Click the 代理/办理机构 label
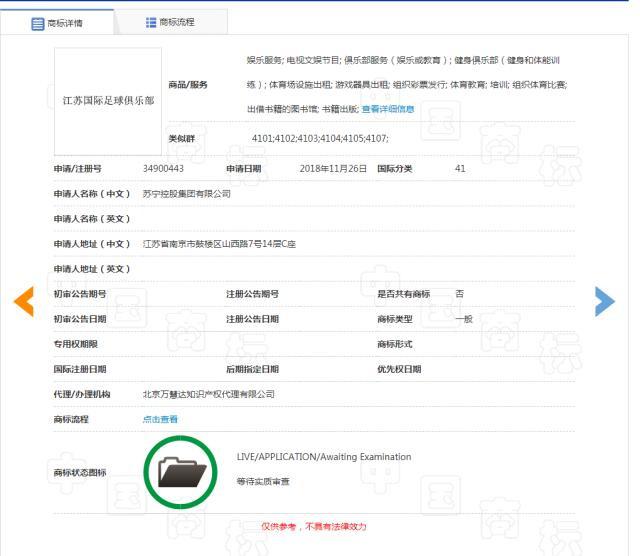Screen dimensions: 640x556 [82, 394]
